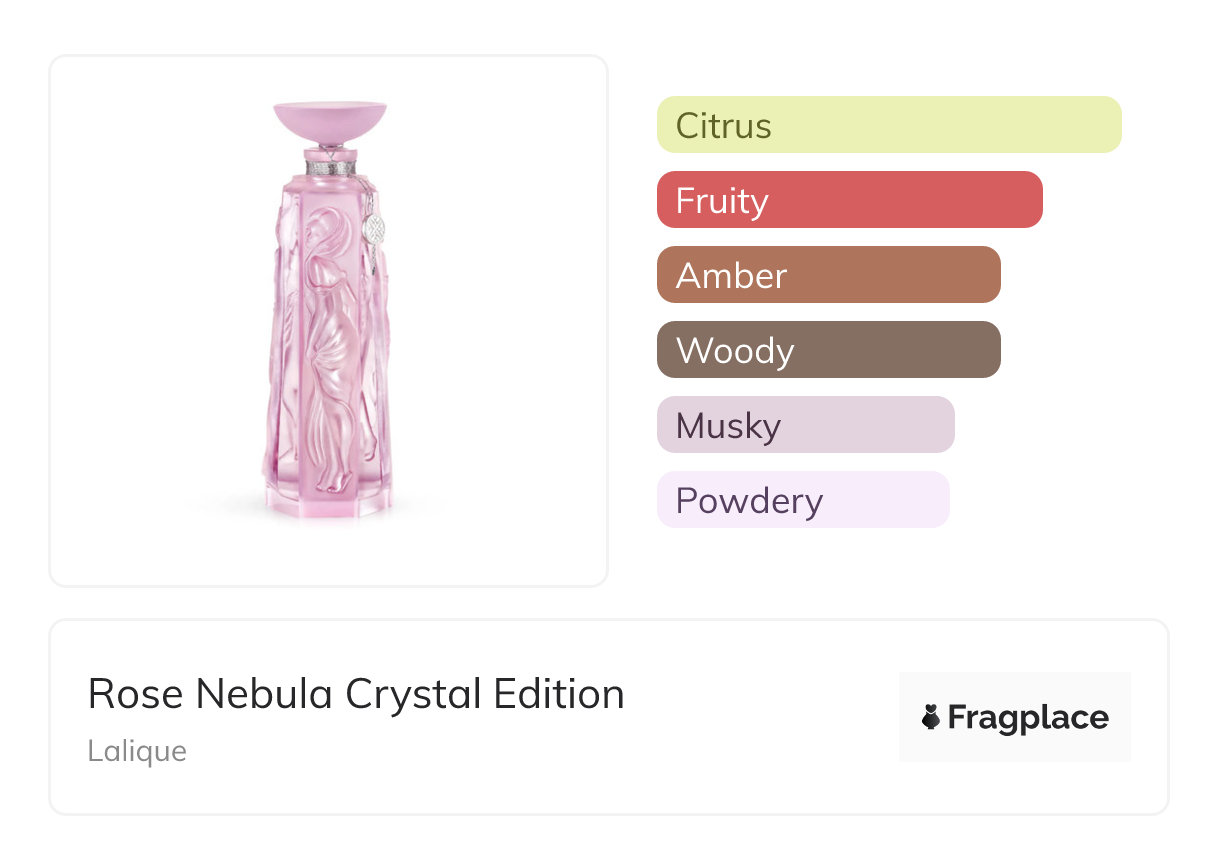Click the light purple Powdery accord bar

click(x=802, y=500)
